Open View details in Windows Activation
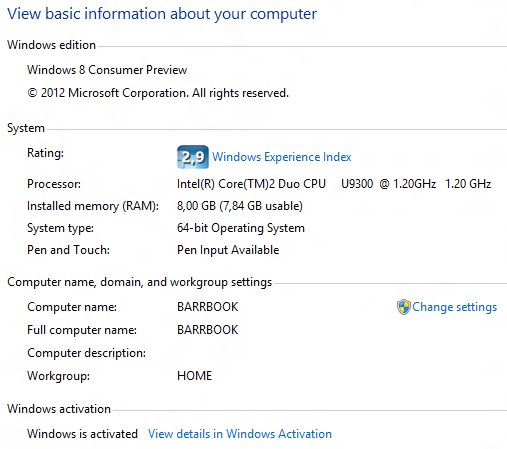Viewport: 507px width, 449px height. coord(240,434)
